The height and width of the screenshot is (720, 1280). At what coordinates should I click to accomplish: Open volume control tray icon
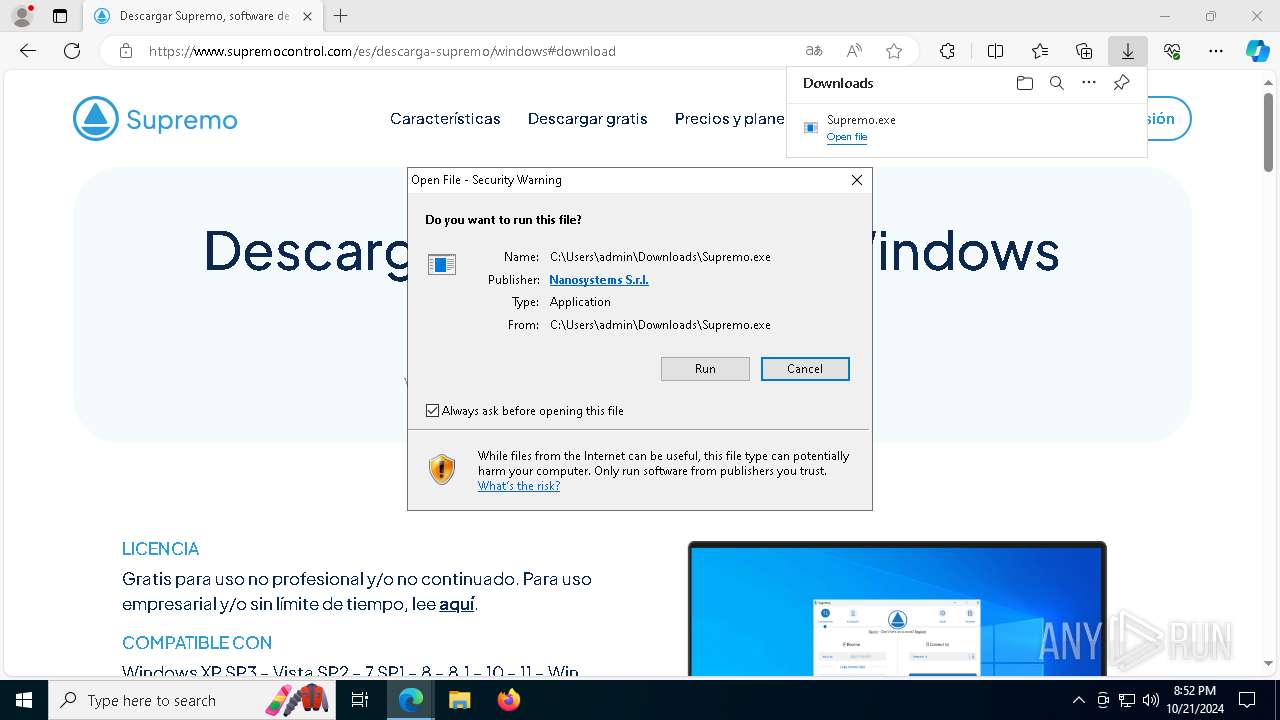[1151, 700]
